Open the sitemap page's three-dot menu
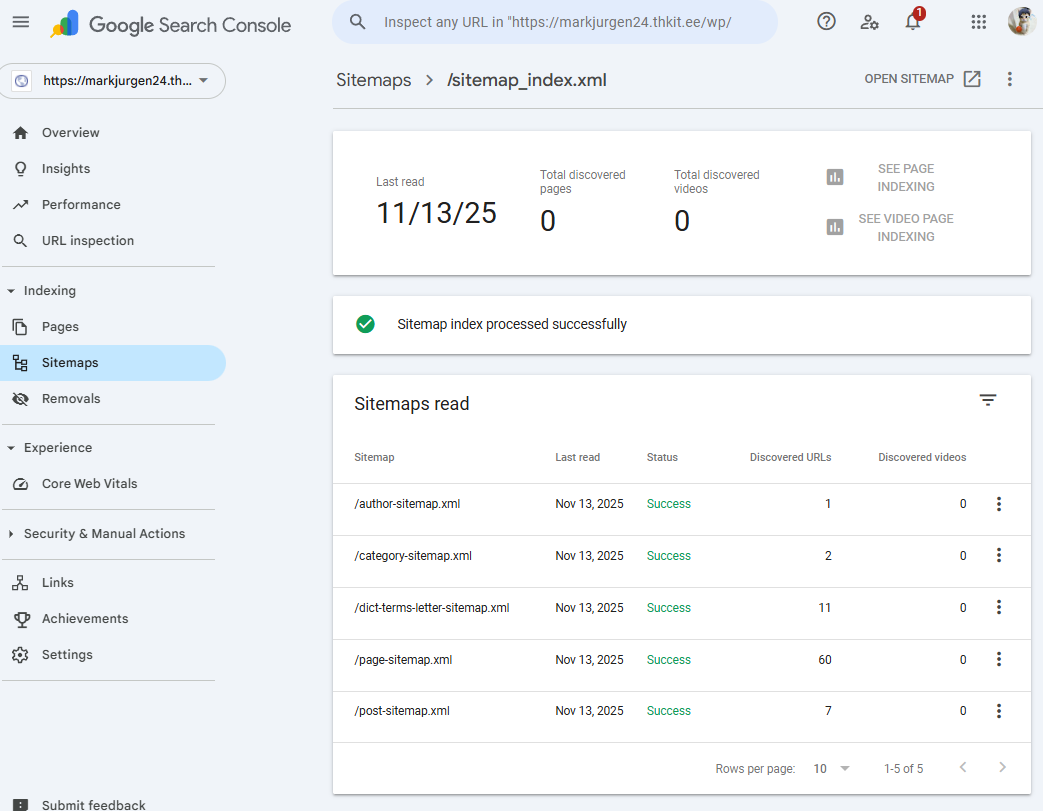This screenshot has height=811, width=1043. click(1010, 79)
